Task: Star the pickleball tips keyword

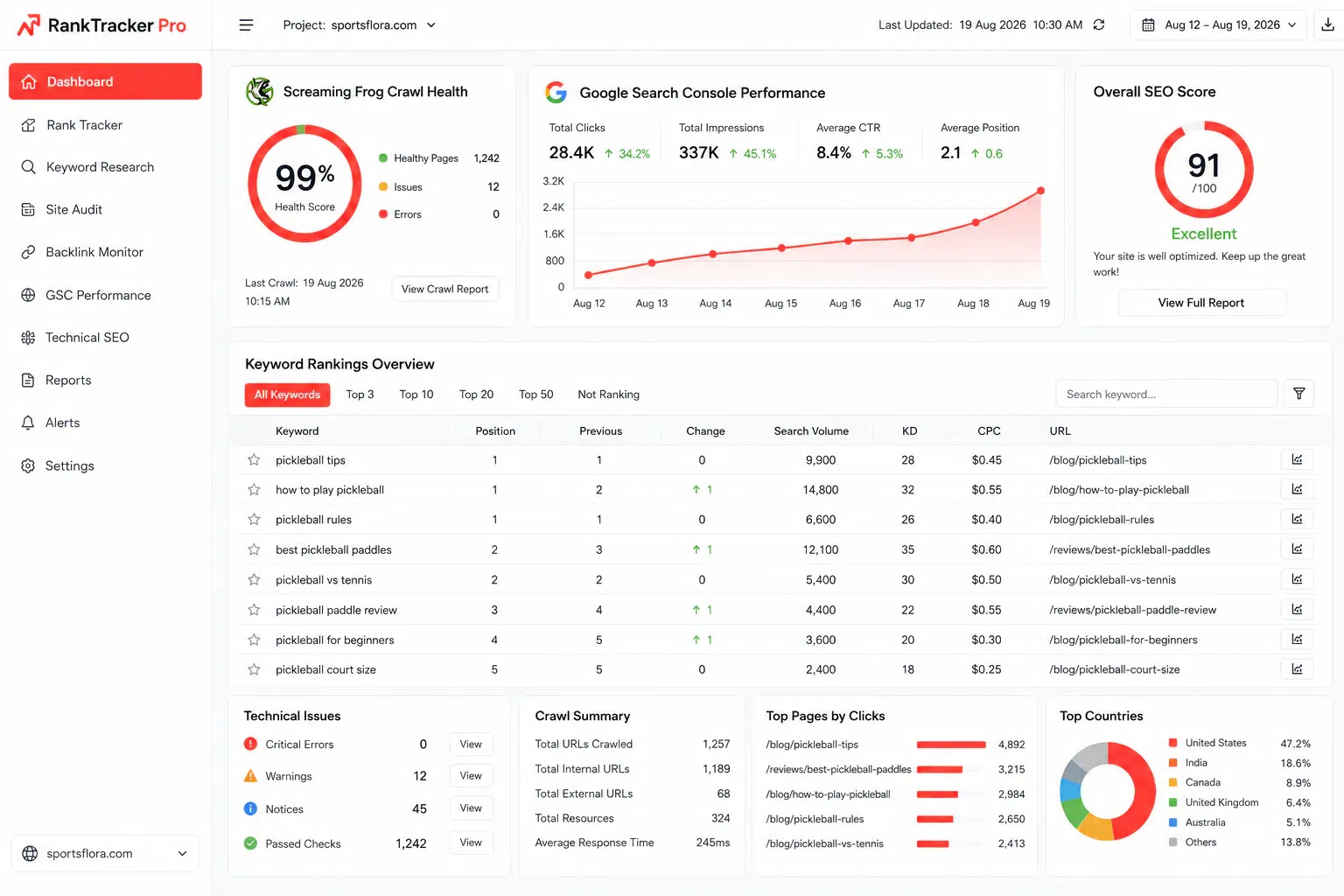Action: pos(254,460)
